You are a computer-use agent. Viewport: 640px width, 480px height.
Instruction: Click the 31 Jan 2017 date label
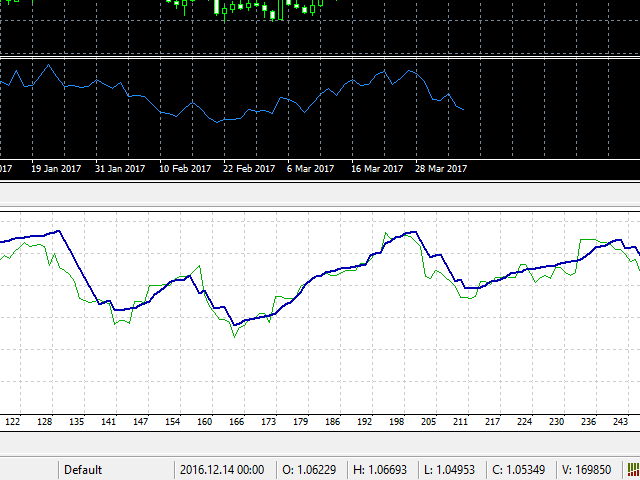pyautogui.click(x=120, y=168)
